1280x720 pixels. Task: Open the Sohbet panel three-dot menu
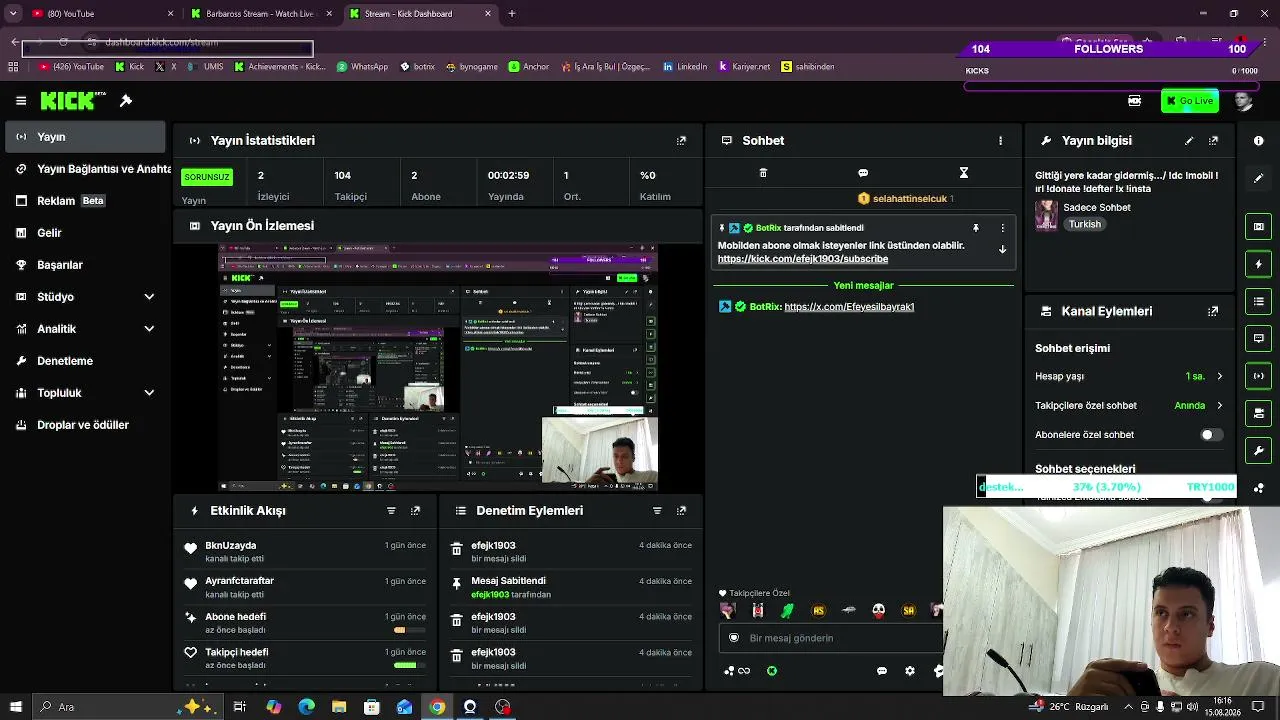pyautogui.click(x=1000, y=141)
